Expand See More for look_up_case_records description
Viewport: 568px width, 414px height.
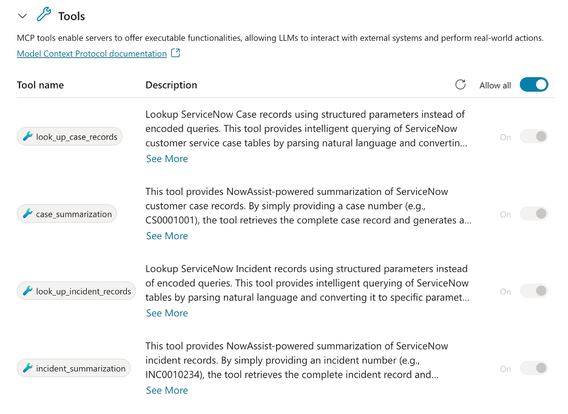click(167, 159)
